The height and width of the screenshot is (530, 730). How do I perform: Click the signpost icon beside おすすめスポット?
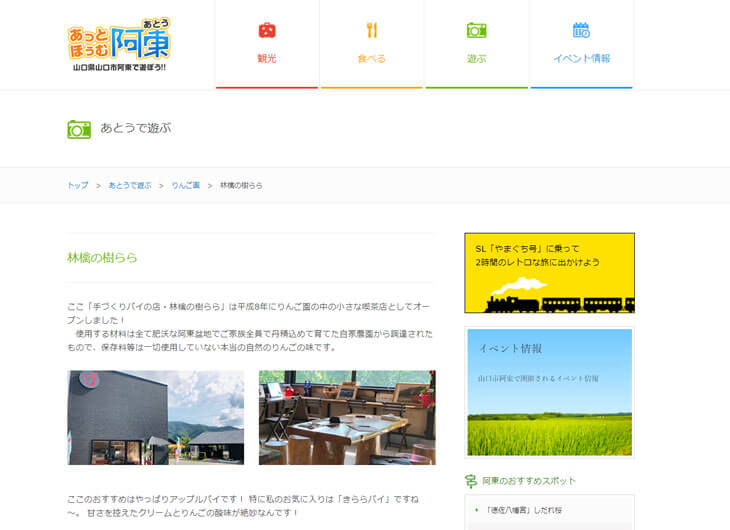471,481
